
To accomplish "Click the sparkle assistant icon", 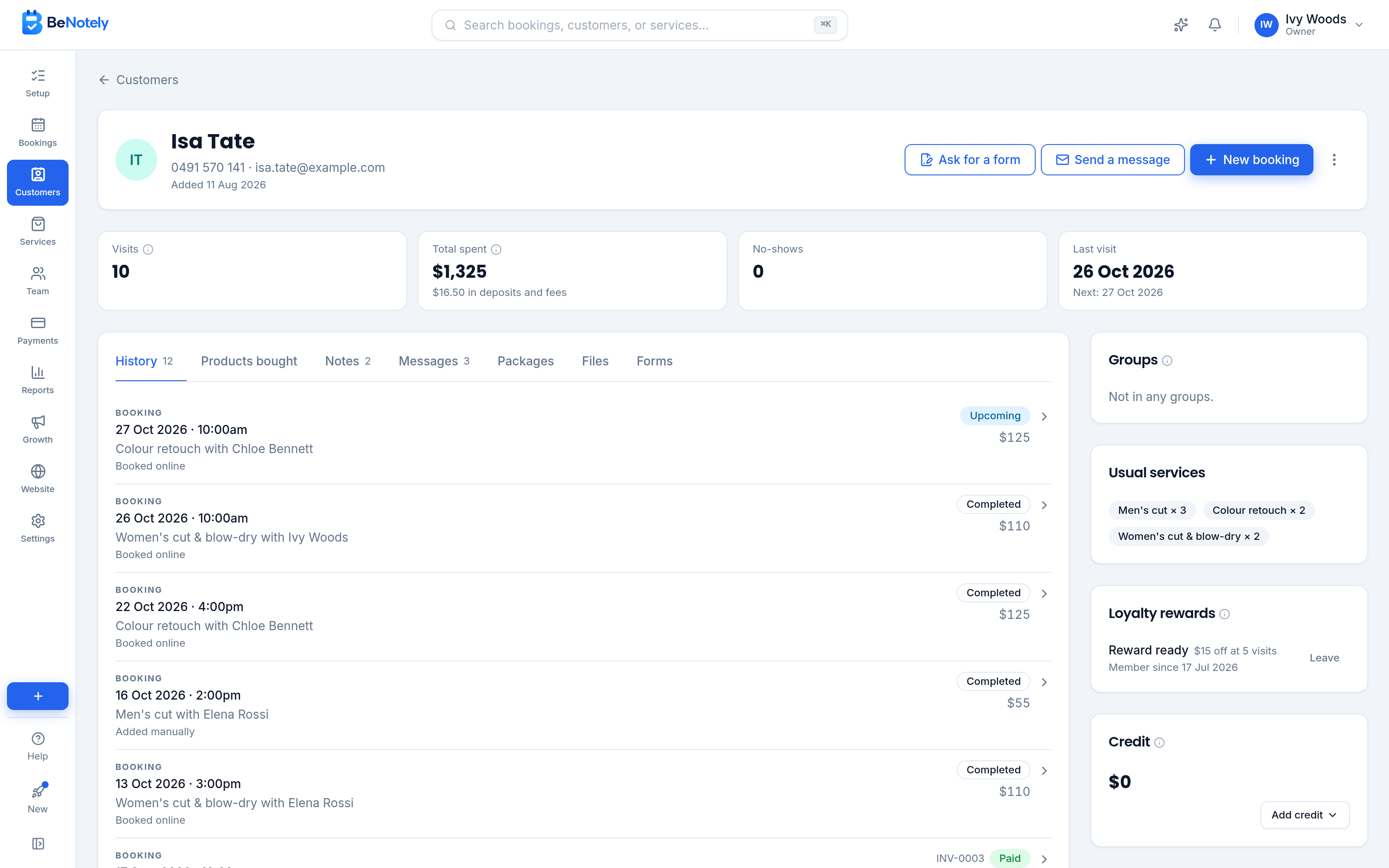I will [x=1181, y=25].
